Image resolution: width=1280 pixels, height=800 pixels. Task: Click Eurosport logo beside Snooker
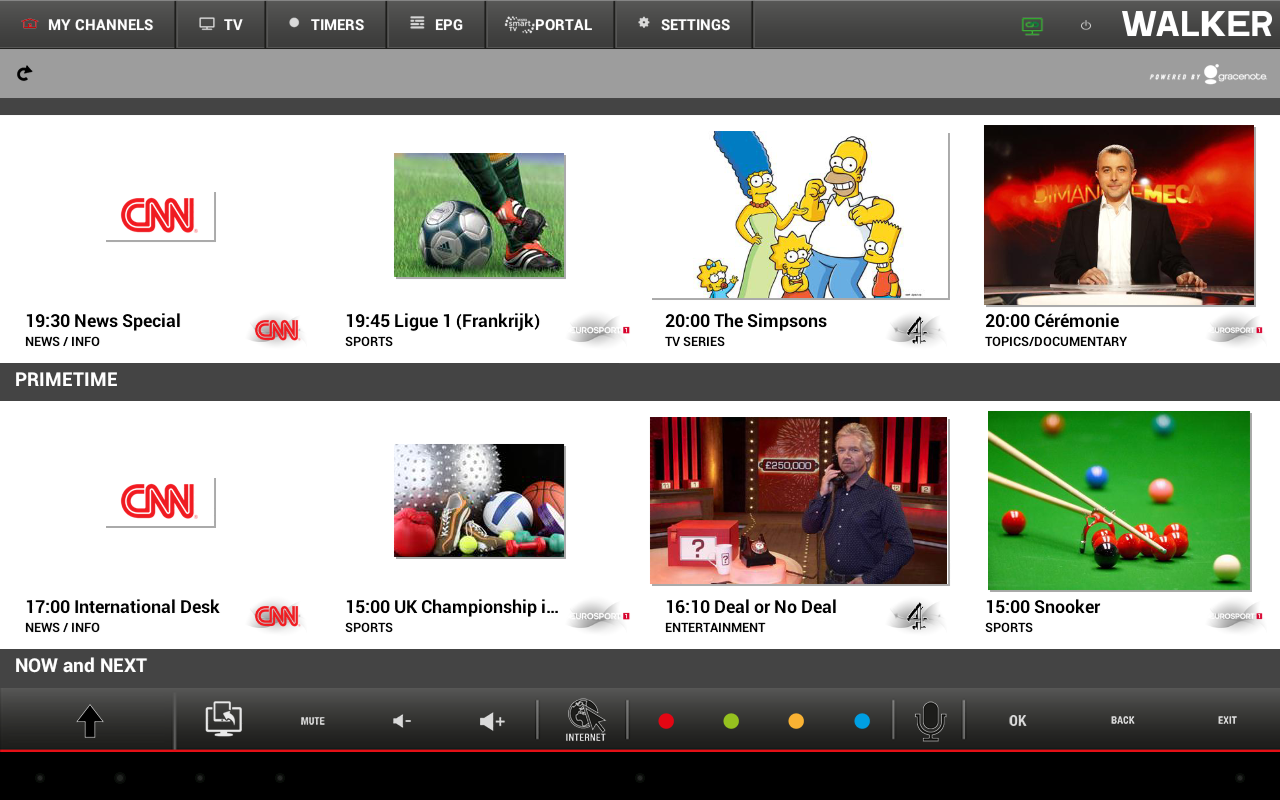1236,616
